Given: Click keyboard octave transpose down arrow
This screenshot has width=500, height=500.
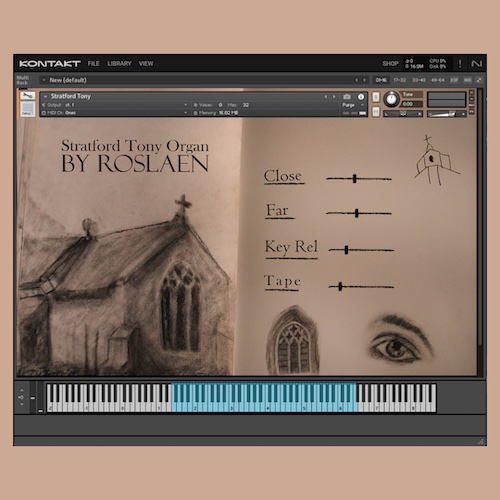Looking at the screenshot, I should point(22,404).
